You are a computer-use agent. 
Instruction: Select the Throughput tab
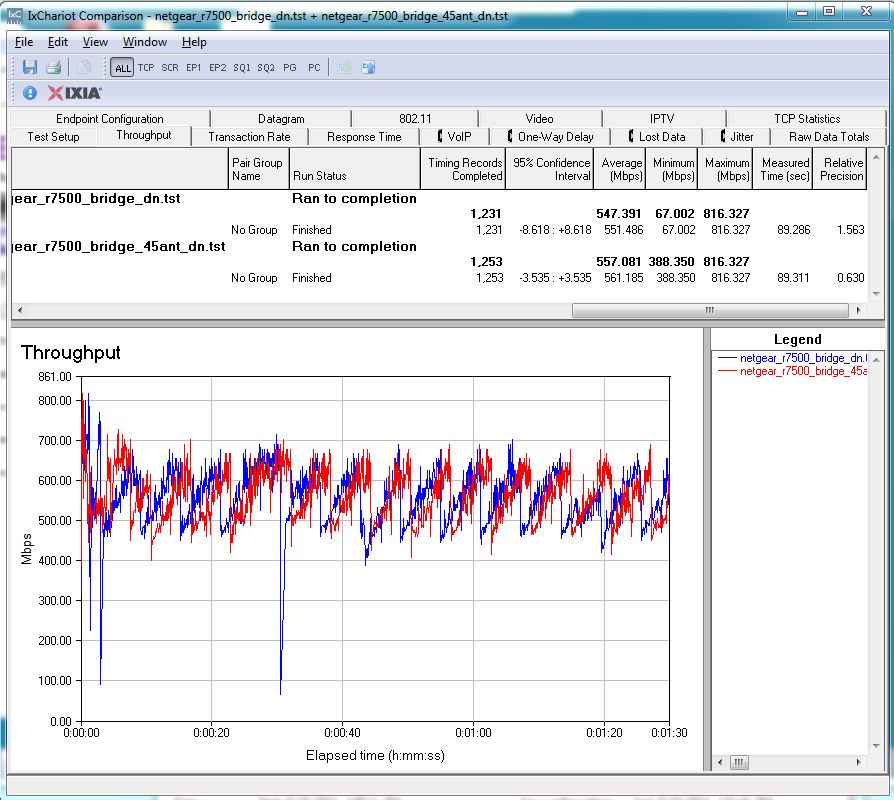click(x=144, y=135)
